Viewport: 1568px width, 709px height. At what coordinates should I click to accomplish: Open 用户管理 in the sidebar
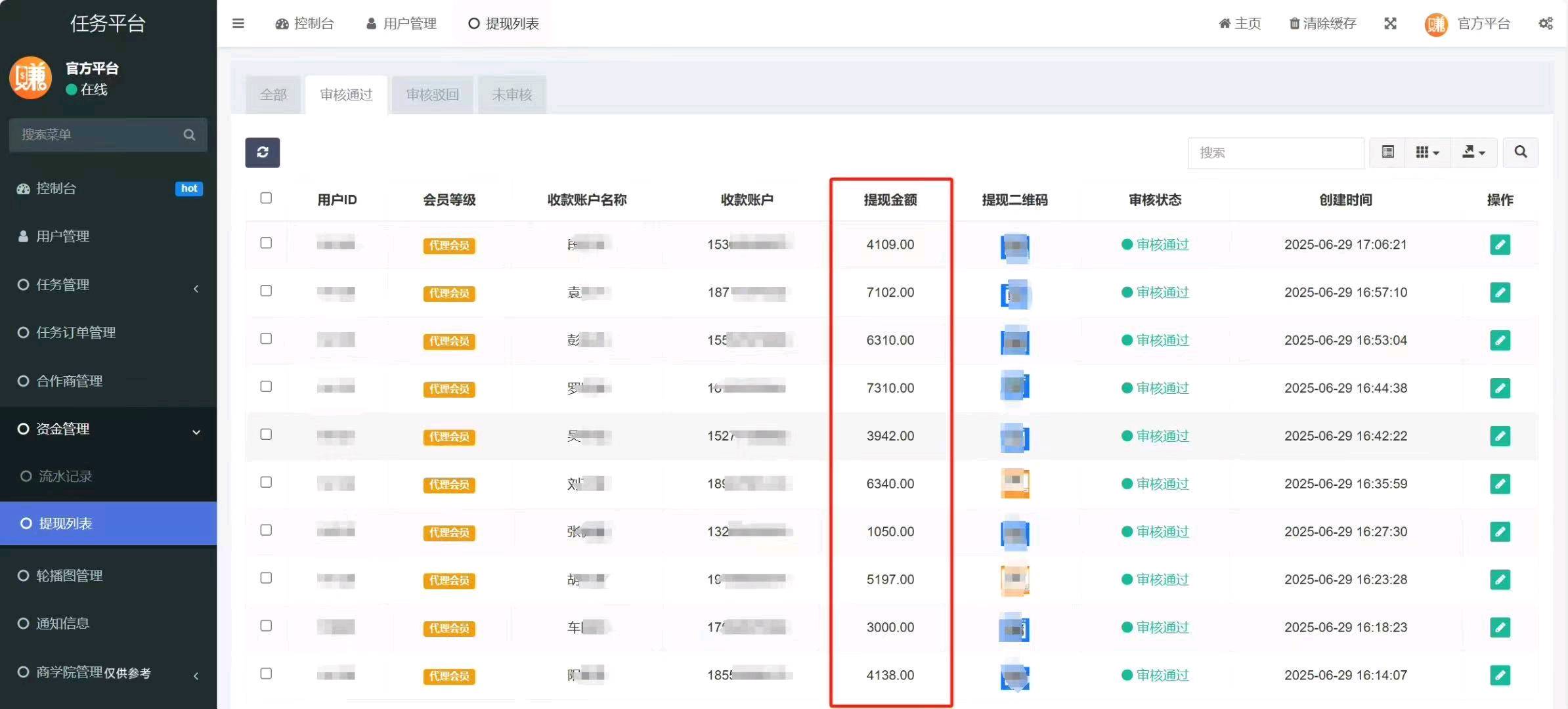[108, 236]
